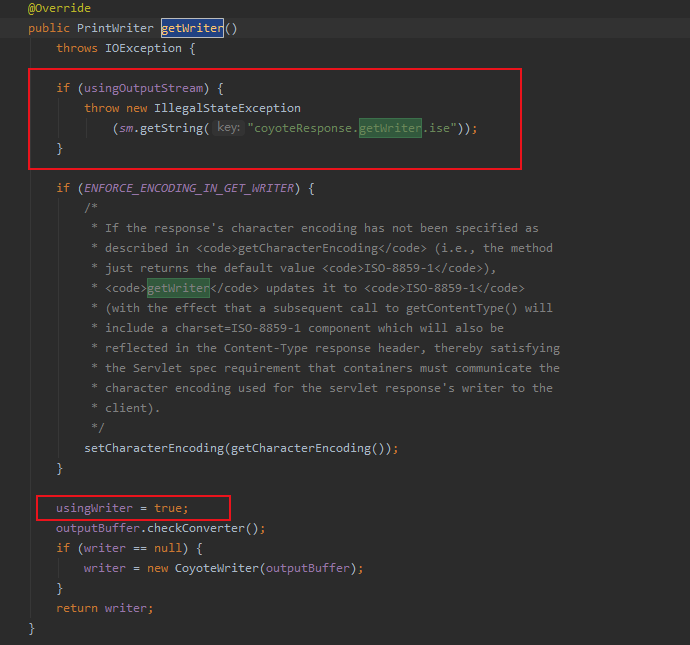Click IOException in the throws clause
Screen dimensions: 690x645
click(143, 48)
